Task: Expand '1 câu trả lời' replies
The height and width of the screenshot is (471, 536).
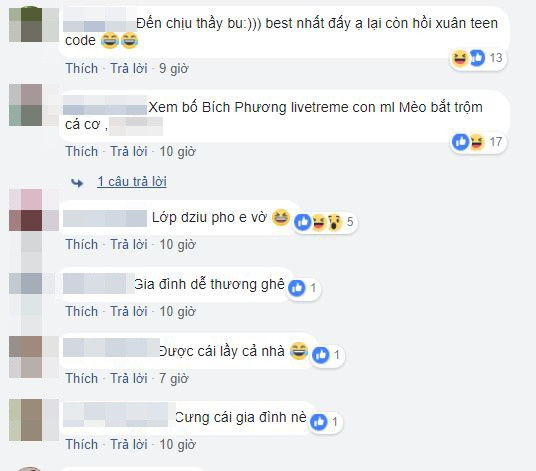Action: point(132,181)
